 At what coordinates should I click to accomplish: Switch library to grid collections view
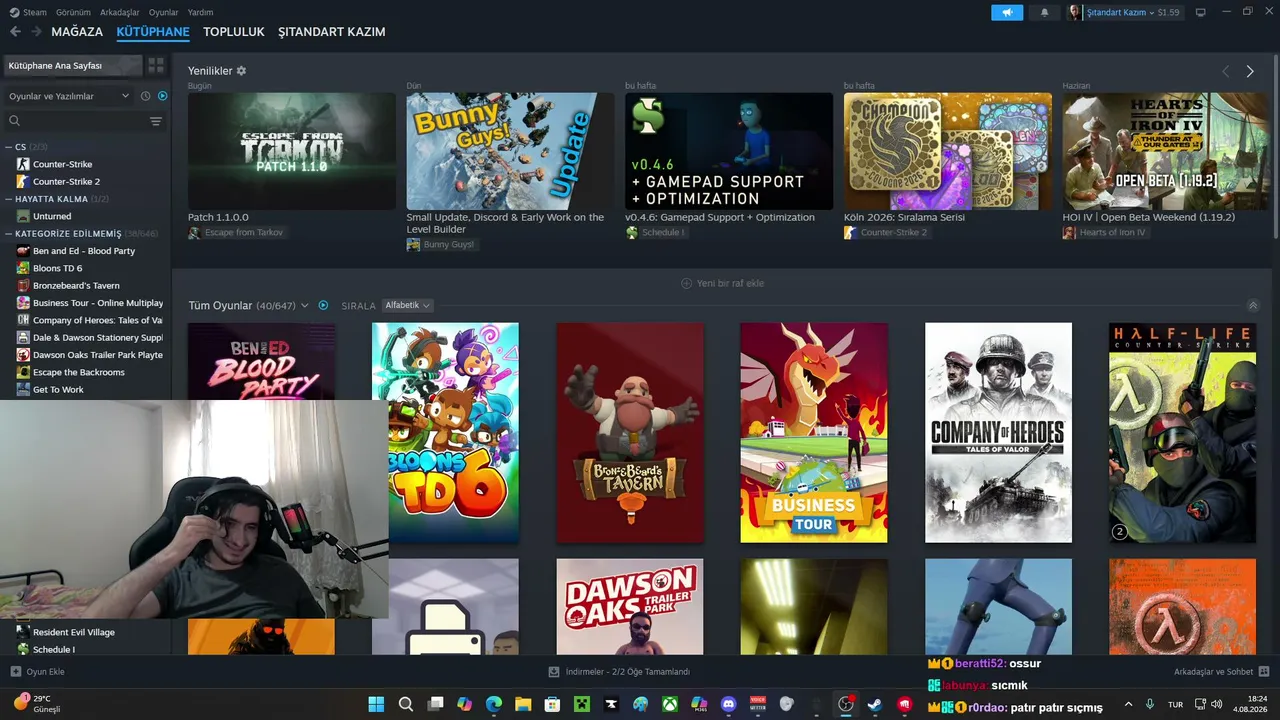[156, 65]
